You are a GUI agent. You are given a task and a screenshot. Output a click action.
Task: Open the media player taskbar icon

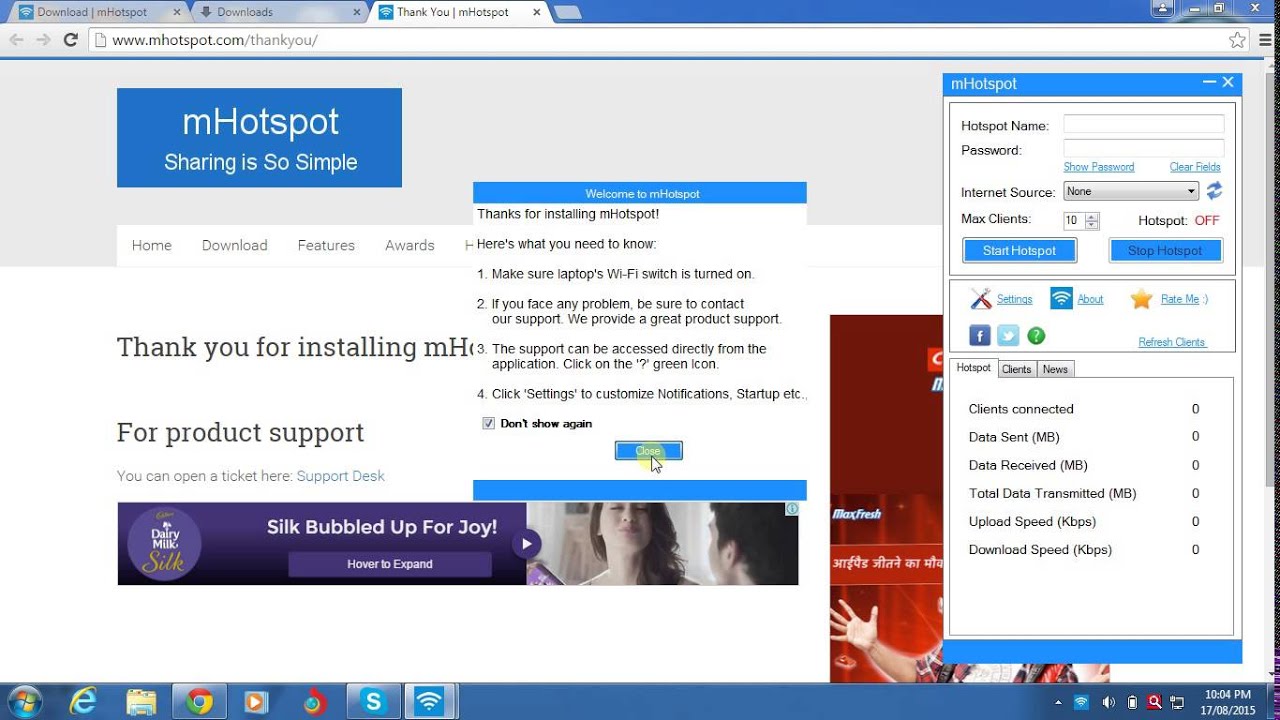click(x=257, y=702)
